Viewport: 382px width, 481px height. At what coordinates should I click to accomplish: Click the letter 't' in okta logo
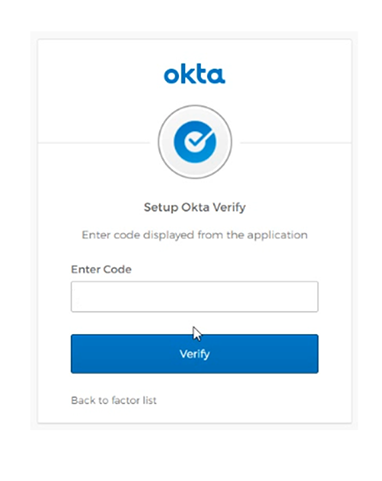201,75
